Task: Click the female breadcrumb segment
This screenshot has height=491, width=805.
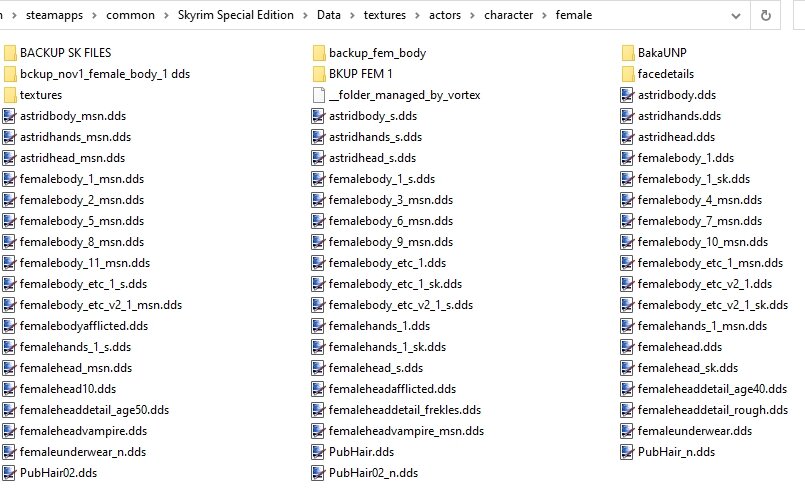Action: (573, 15)
